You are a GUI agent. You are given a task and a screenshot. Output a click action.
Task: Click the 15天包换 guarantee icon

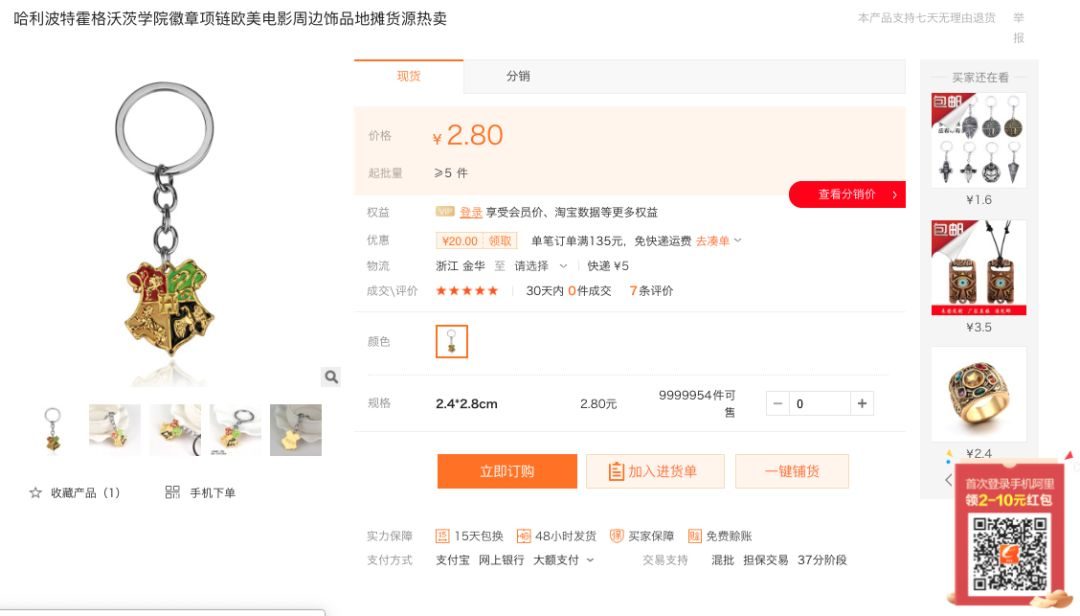tap(442, 536)
